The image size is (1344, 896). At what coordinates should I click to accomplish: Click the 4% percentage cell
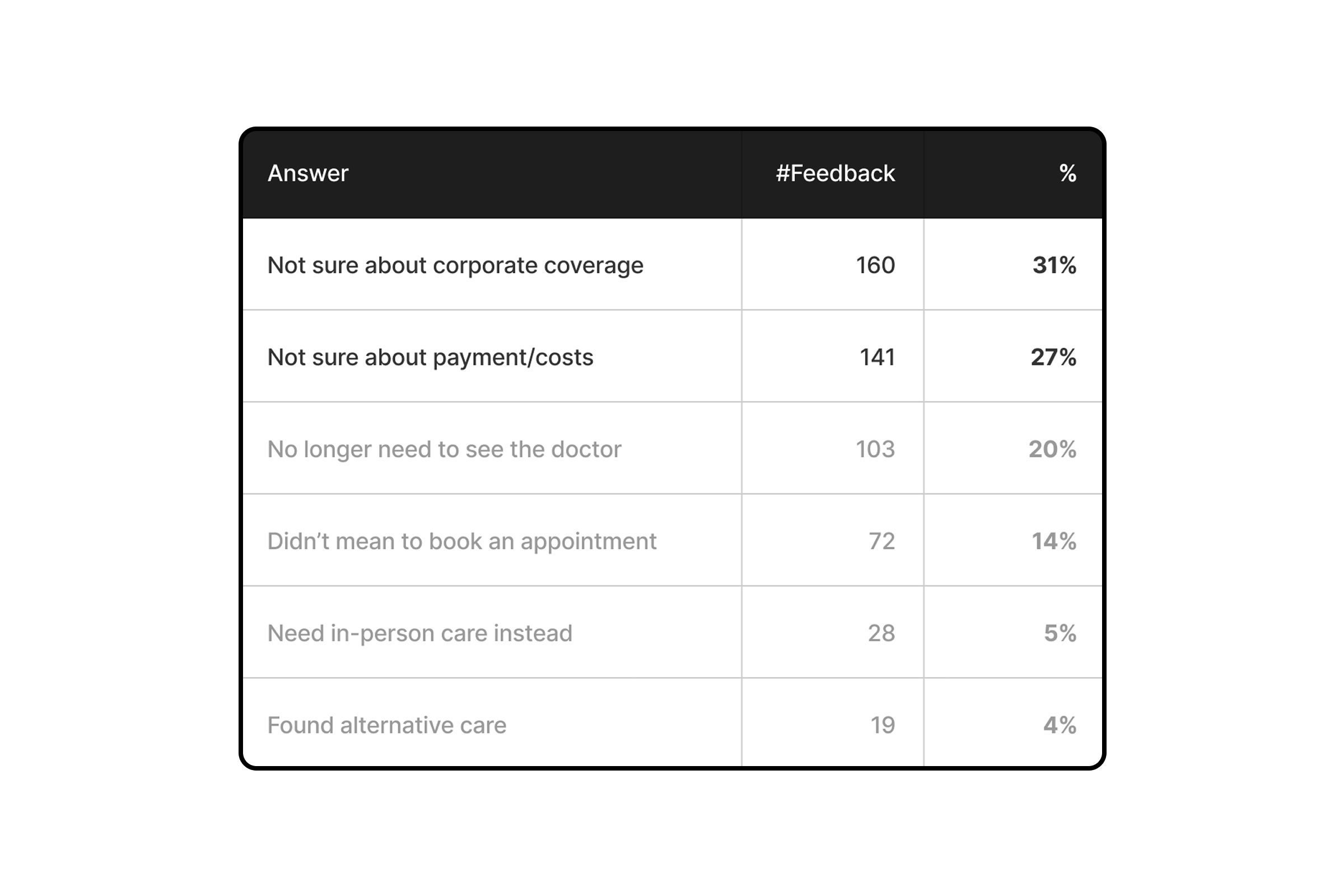pos(1060,725)
